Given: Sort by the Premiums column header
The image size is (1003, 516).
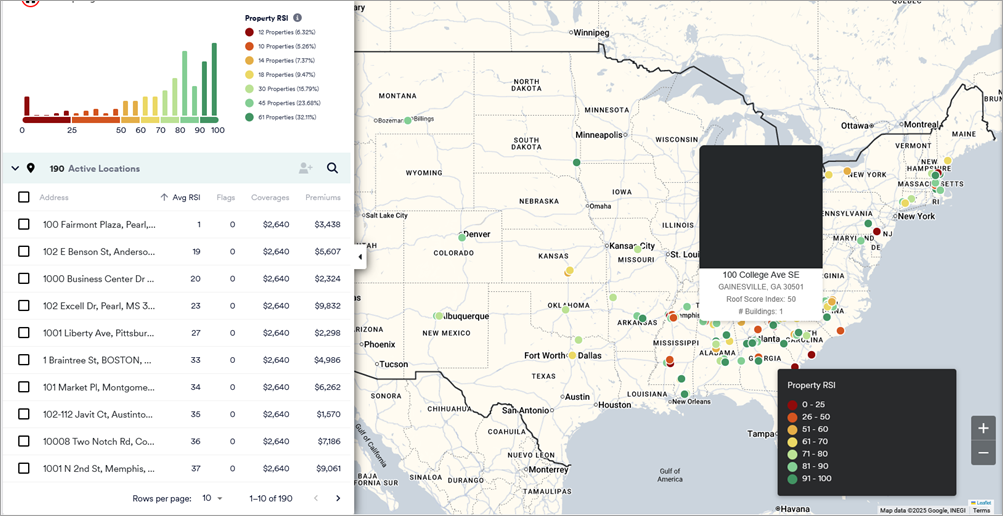Looking at the screenshot, I should coord(322,198).
